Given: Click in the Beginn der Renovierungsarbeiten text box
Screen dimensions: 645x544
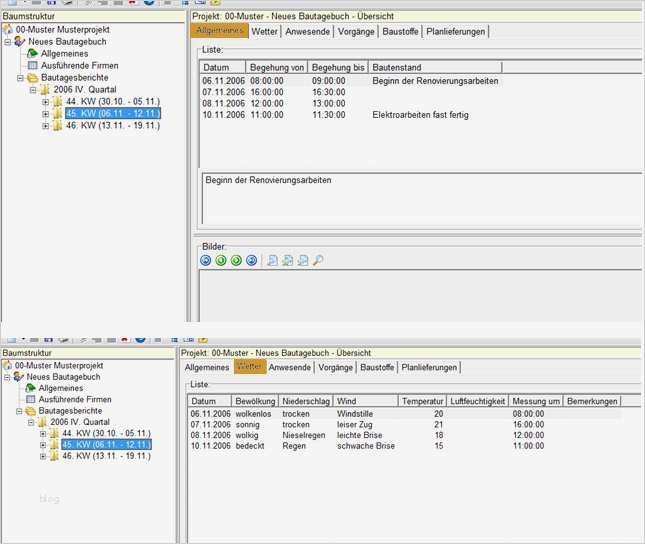Looking at the screenshot, I should pos(422,199).
